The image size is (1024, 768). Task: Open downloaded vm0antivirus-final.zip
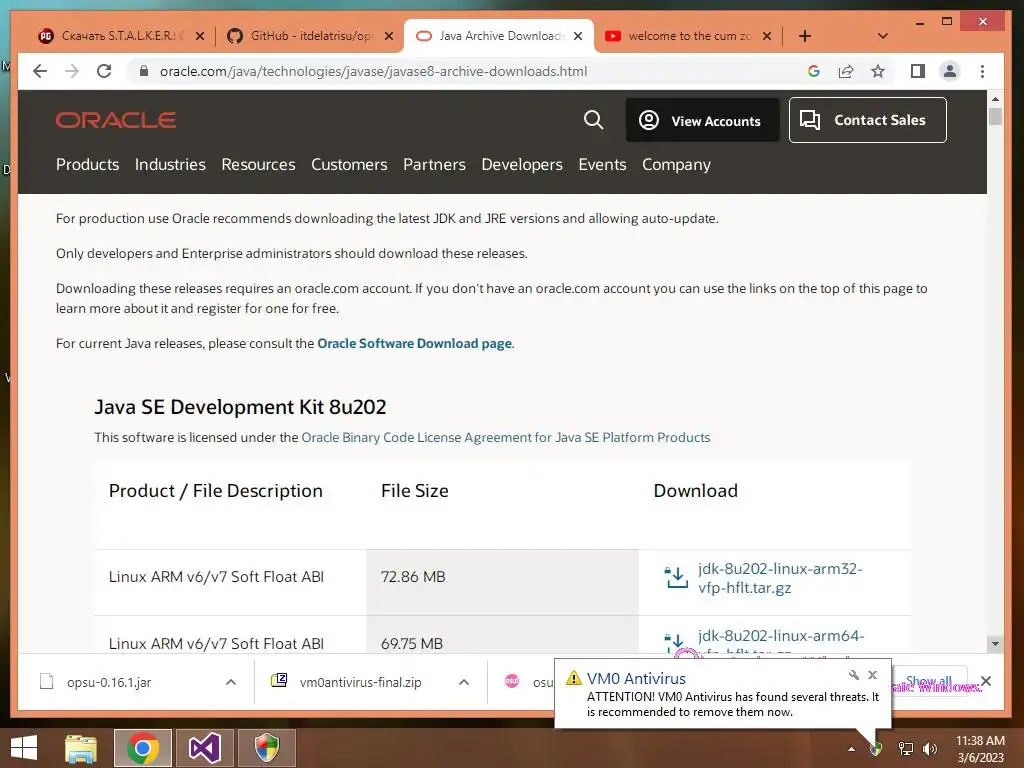pyautogui.click(x=360, y=682)
